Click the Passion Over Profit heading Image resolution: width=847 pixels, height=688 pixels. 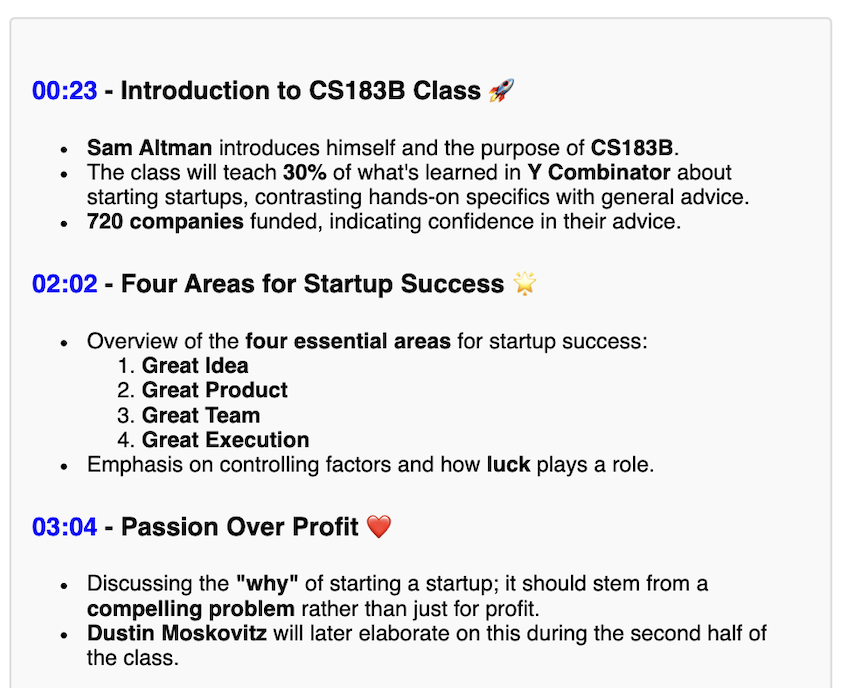coord(239,527)
